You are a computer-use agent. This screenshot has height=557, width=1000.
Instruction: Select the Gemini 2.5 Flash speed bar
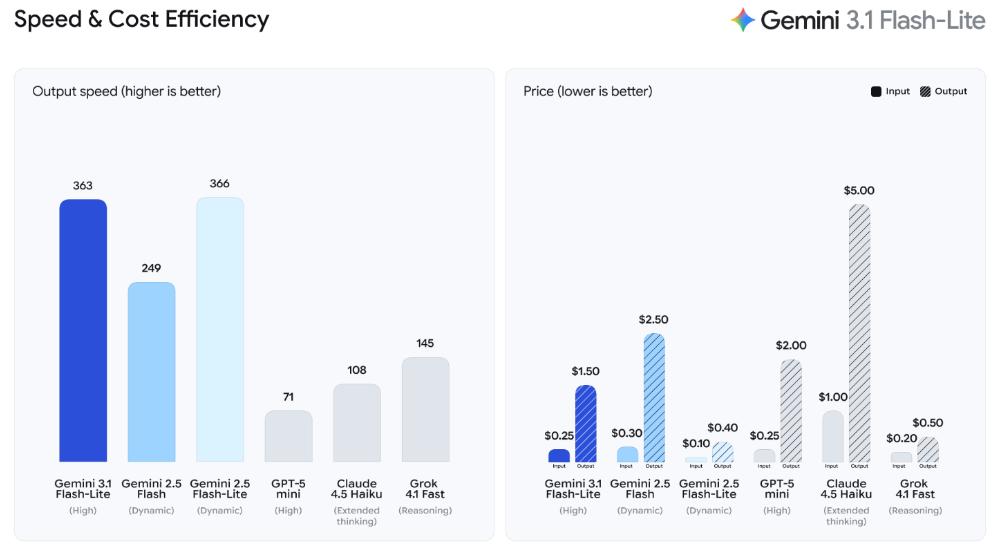151,372
